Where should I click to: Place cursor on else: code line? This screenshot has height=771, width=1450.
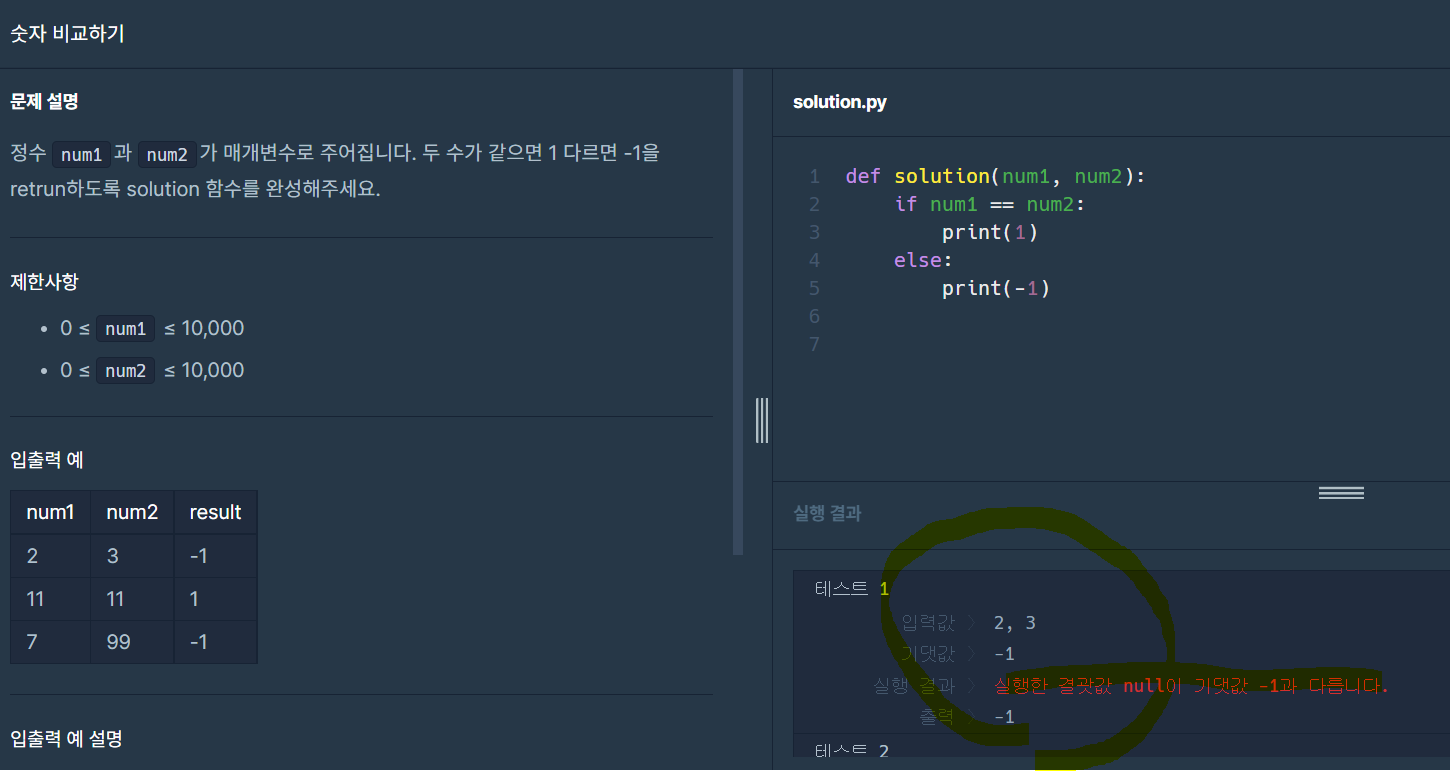coord(924,260)
